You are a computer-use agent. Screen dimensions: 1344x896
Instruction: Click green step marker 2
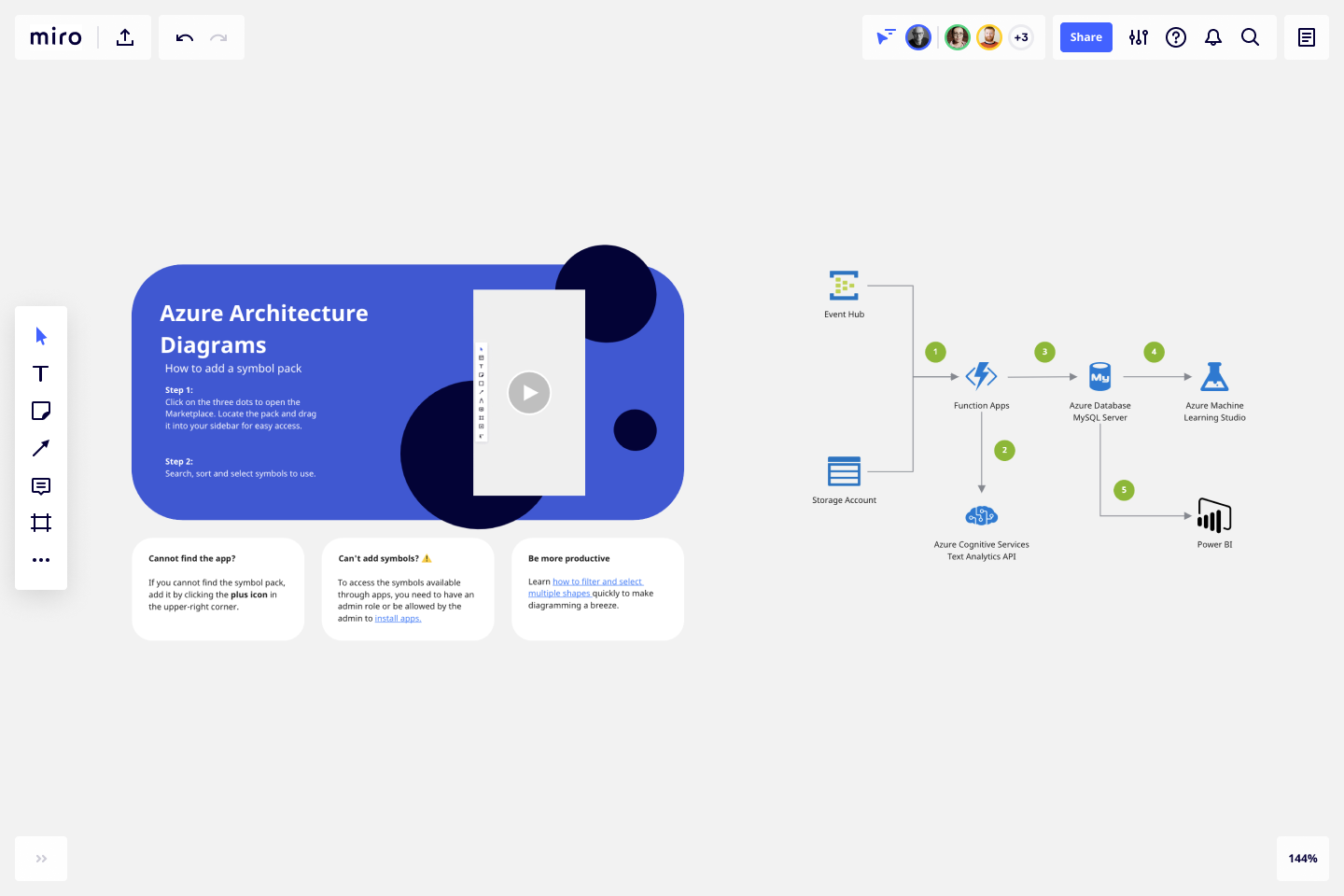pyautogui.click(x=1004, y=450)
